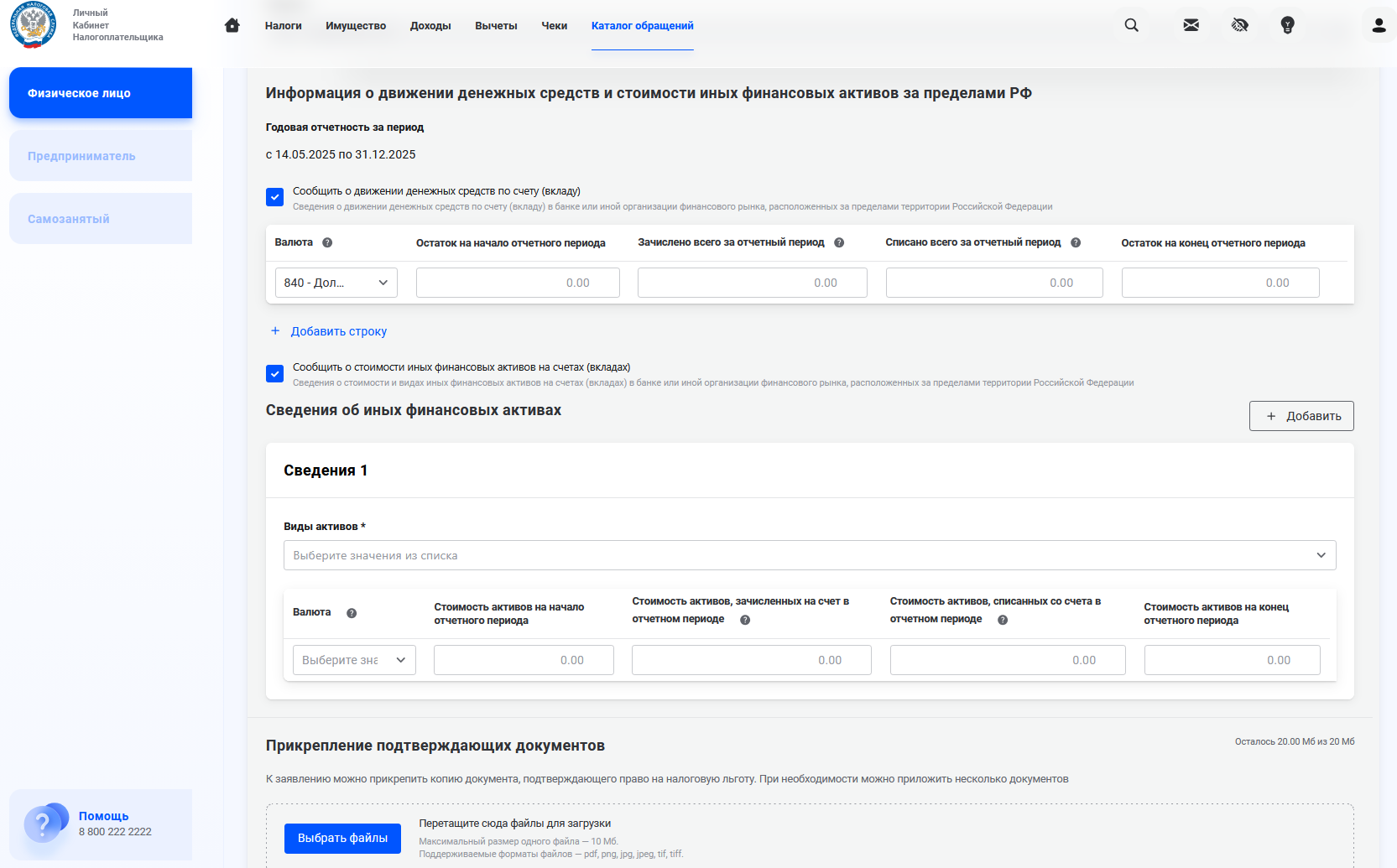This screenshot has width=1397, height=868.
Task: Click the home icon in top navigation
Action: [x=232, y=25]
